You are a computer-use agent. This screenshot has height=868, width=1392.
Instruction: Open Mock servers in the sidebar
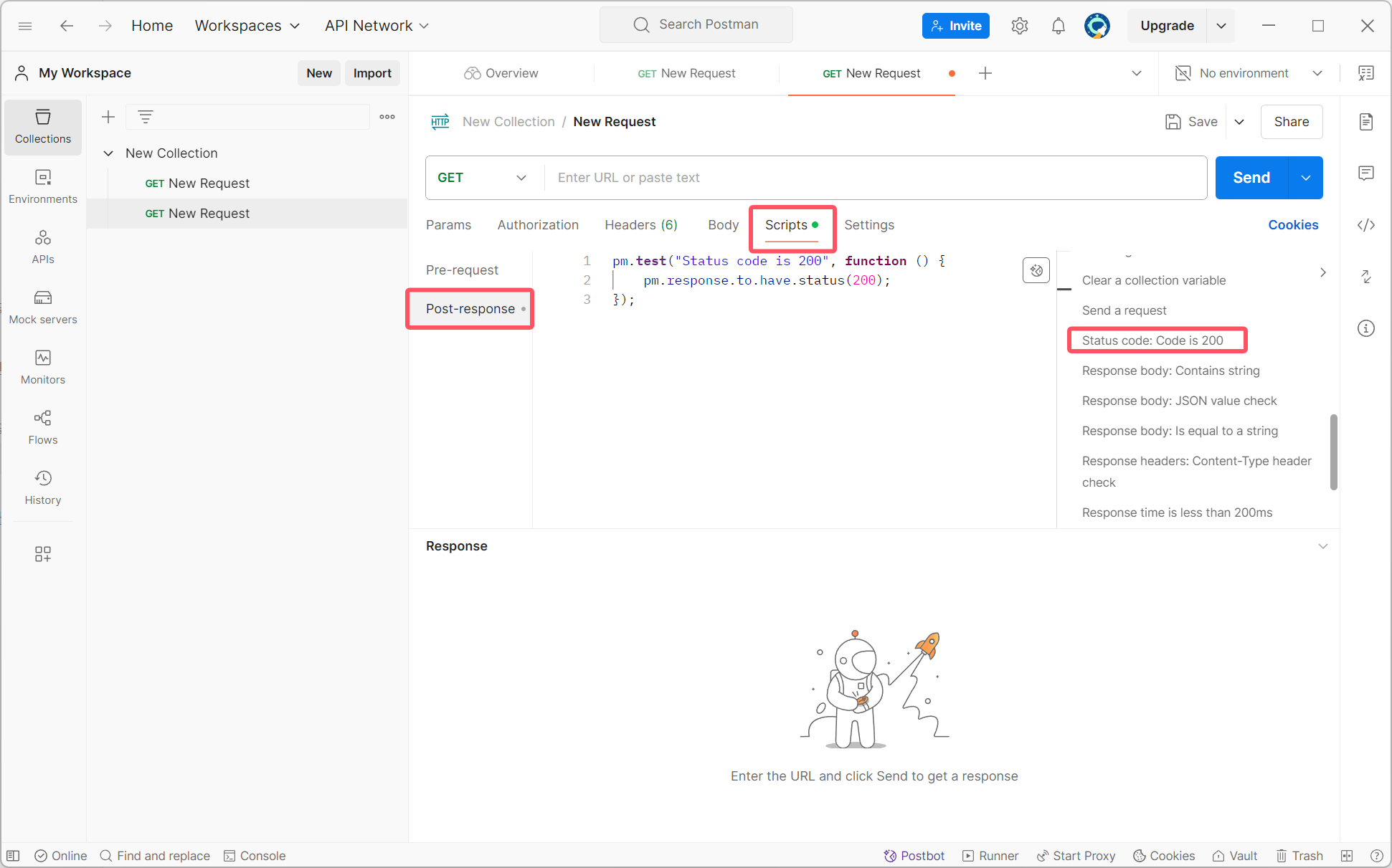point(43,307)
